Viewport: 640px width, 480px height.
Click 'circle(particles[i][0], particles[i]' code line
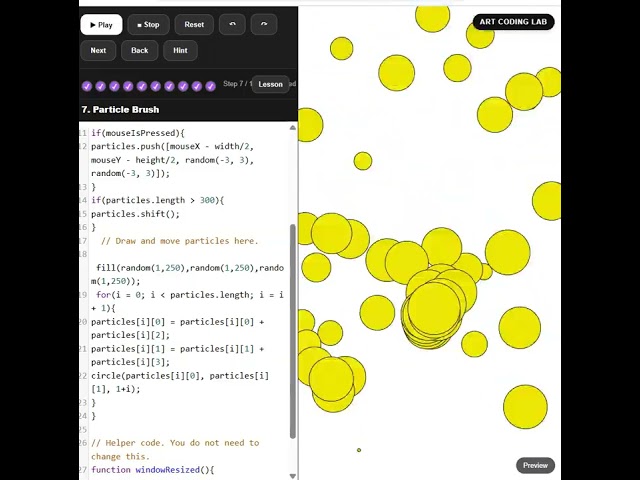[180, 376]
